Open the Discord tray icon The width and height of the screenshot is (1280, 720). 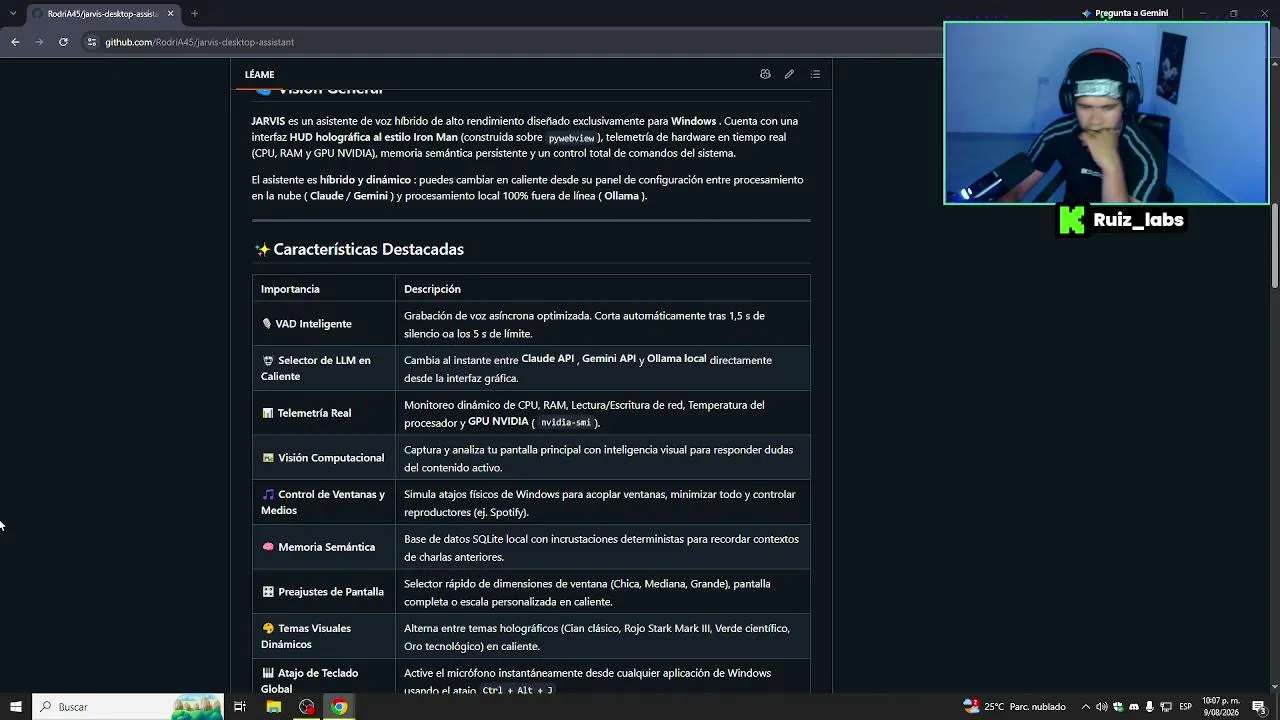point(1134,707)
